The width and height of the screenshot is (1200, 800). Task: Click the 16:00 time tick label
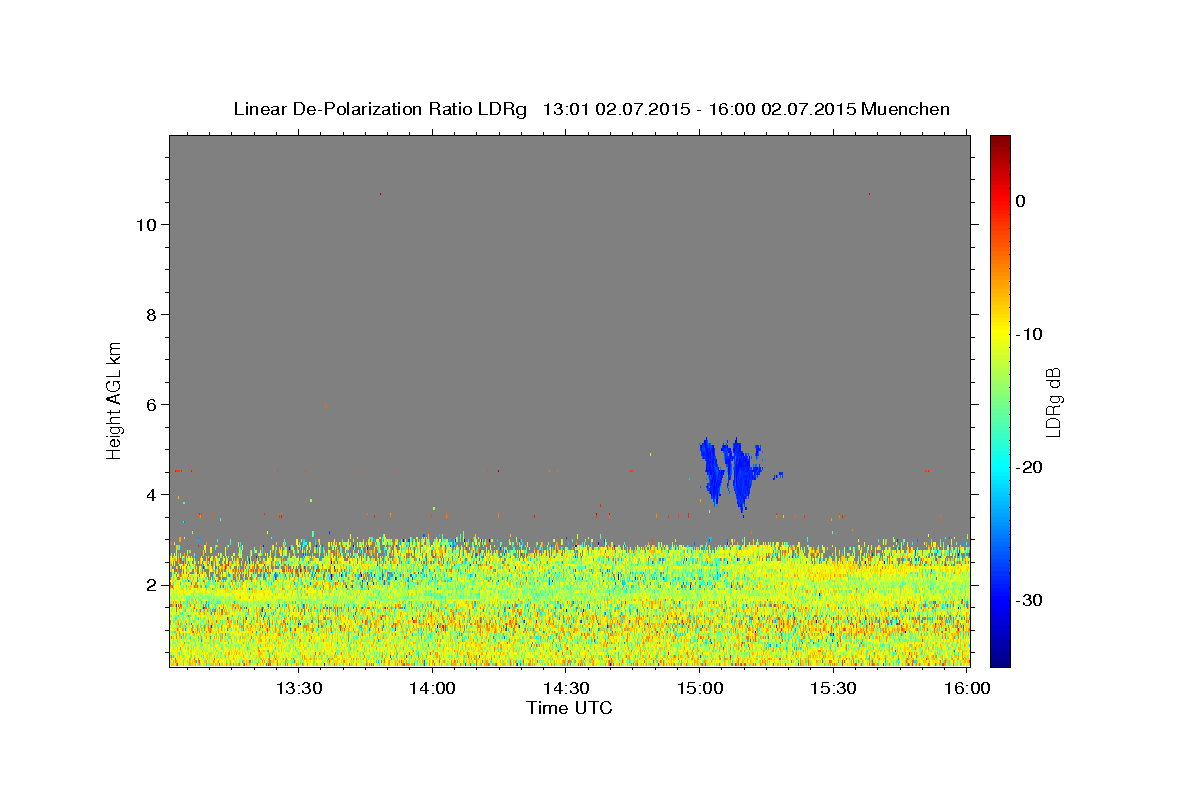967,688
